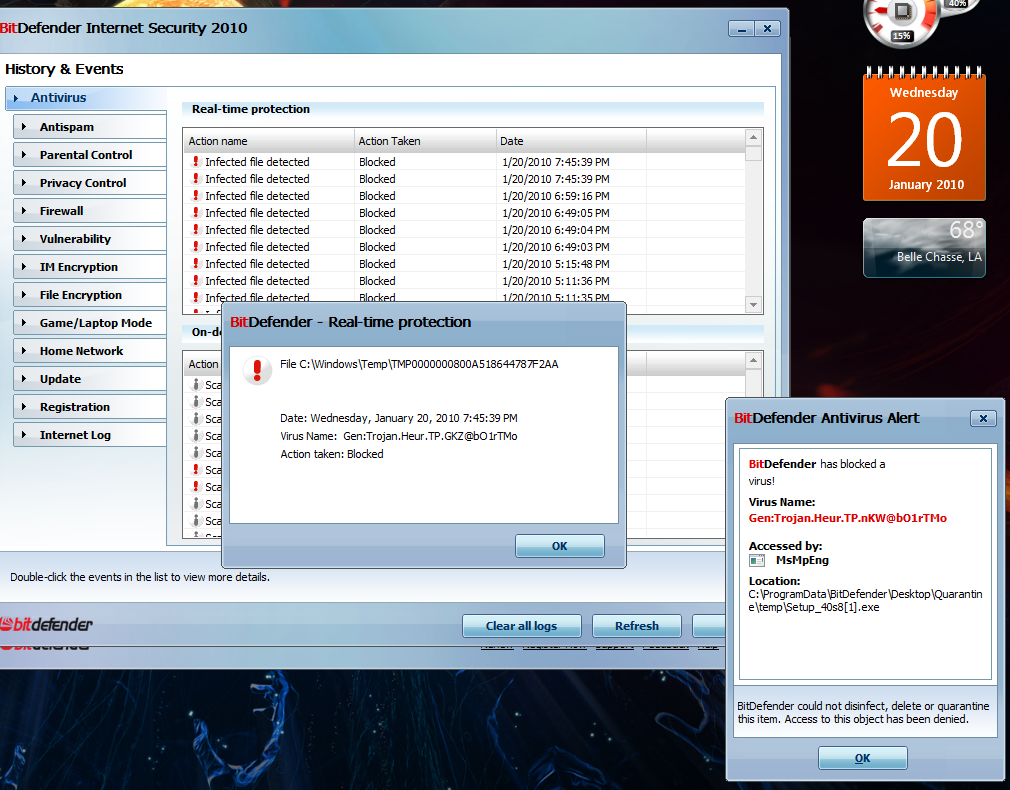Expand the Privacy Control section
Image resolution: width=1010 pixels, height=790 pixels.
coord(90,183)
